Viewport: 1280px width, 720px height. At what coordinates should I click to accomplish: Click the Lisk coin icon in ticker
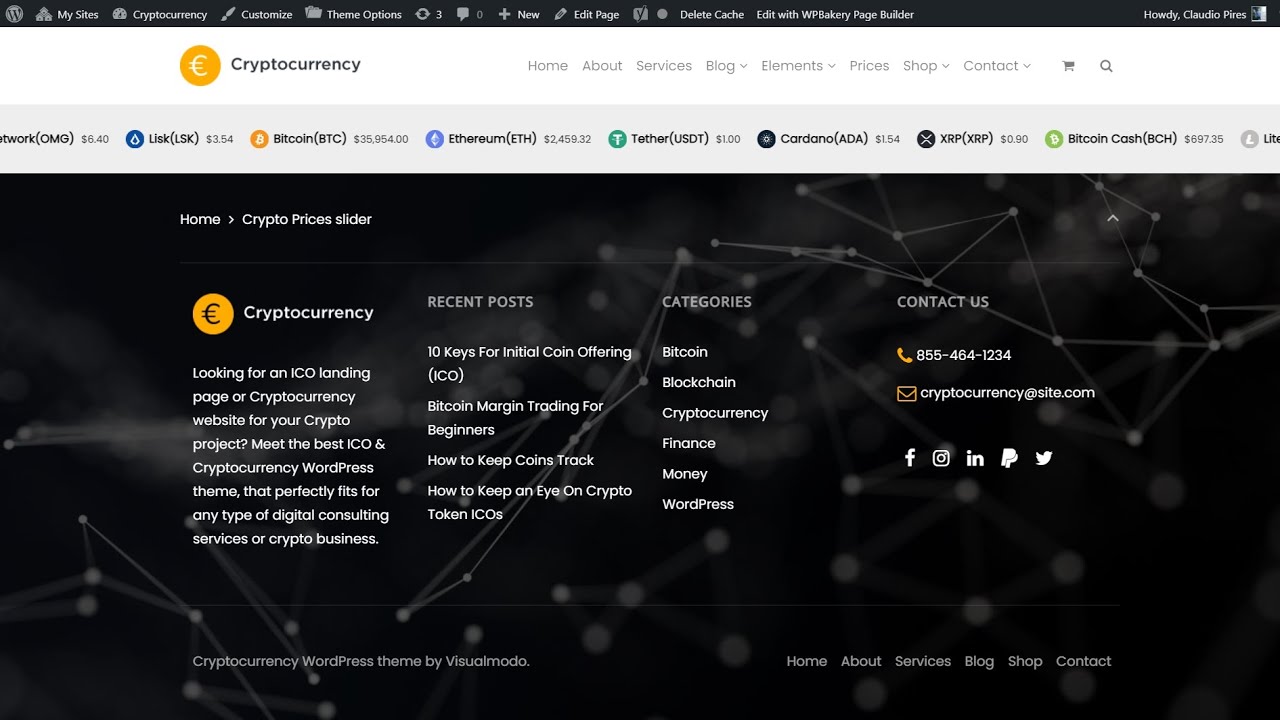coord(135,139)
